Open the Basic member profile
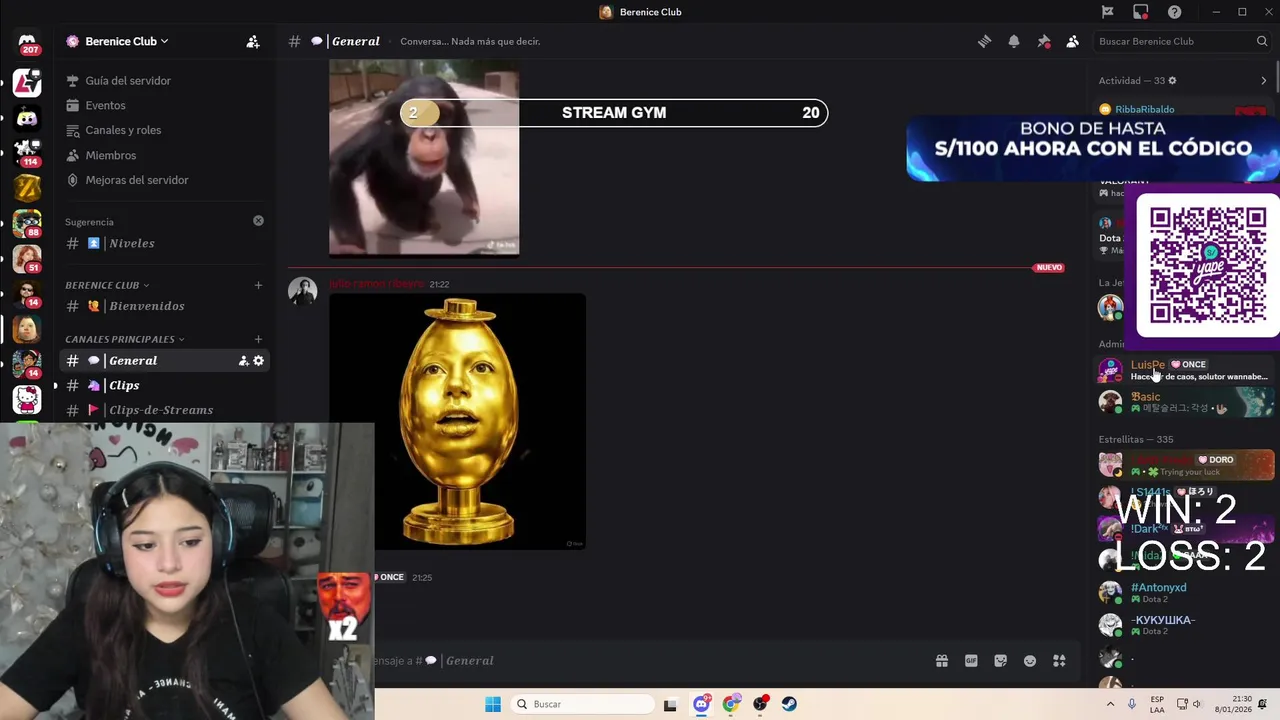The width and height of the screenshot is (1280, 720). click(1186, 402)
